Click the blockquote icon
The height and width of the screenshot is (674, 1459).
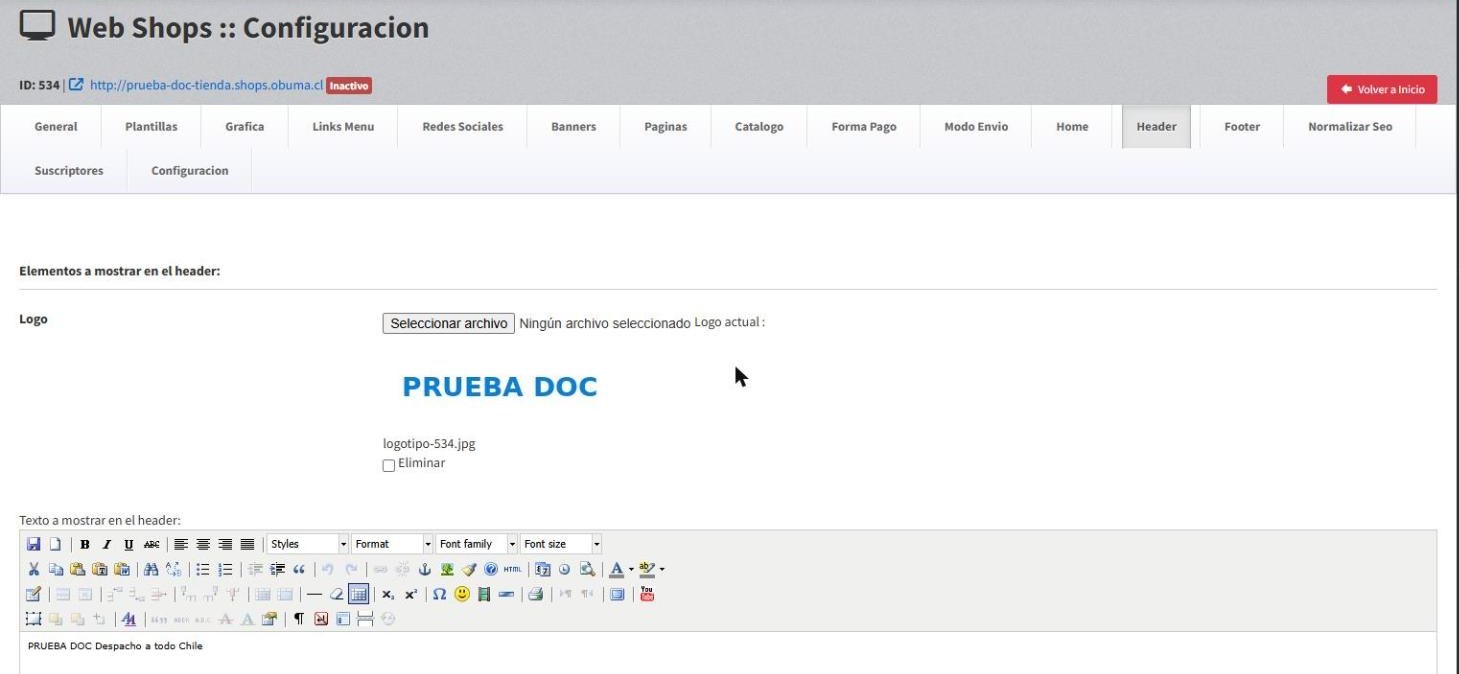point(298,569)
